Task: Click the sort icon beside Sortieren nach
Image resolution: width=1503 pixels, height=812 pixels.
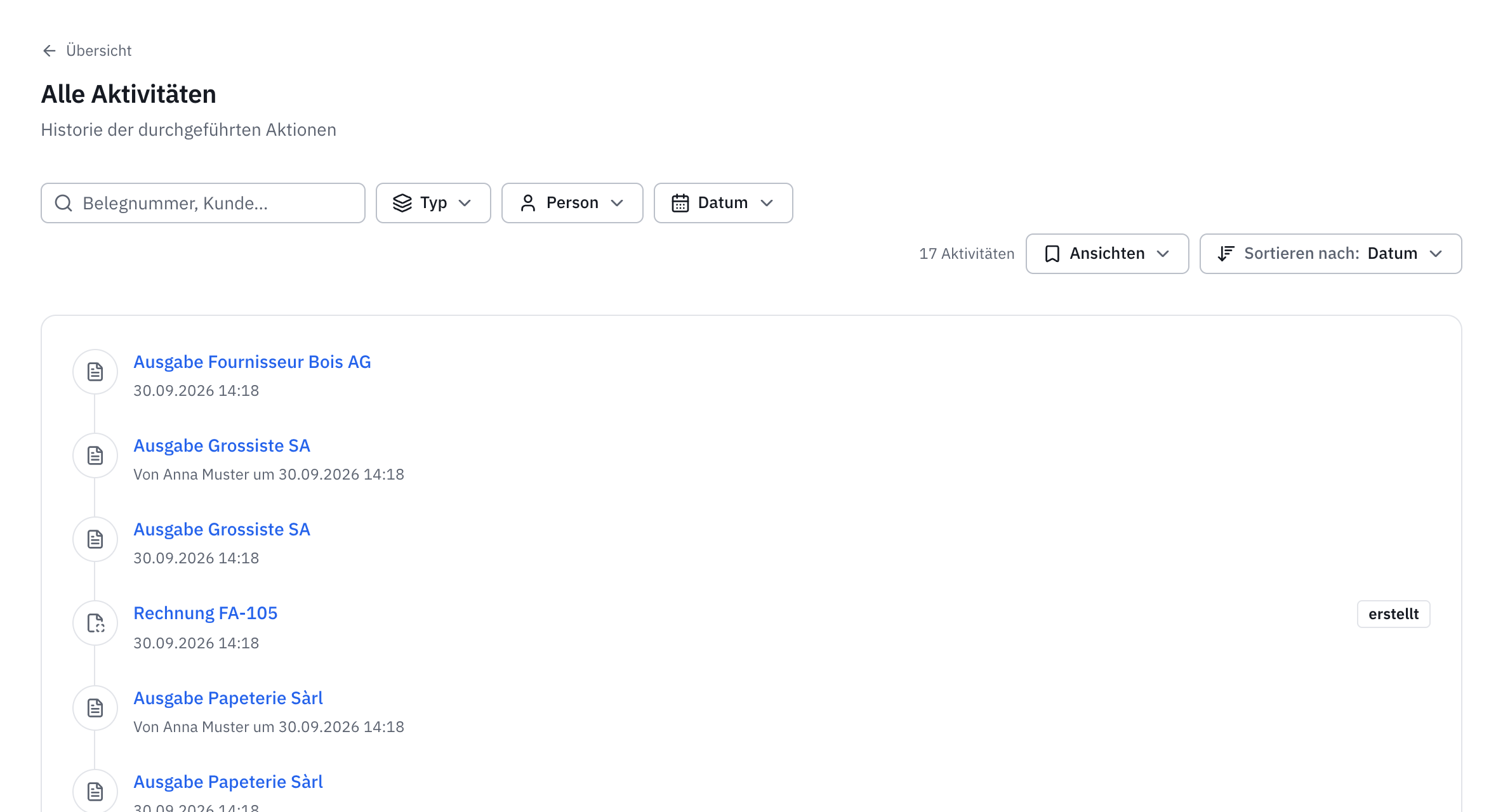Action: (1226, 254)
